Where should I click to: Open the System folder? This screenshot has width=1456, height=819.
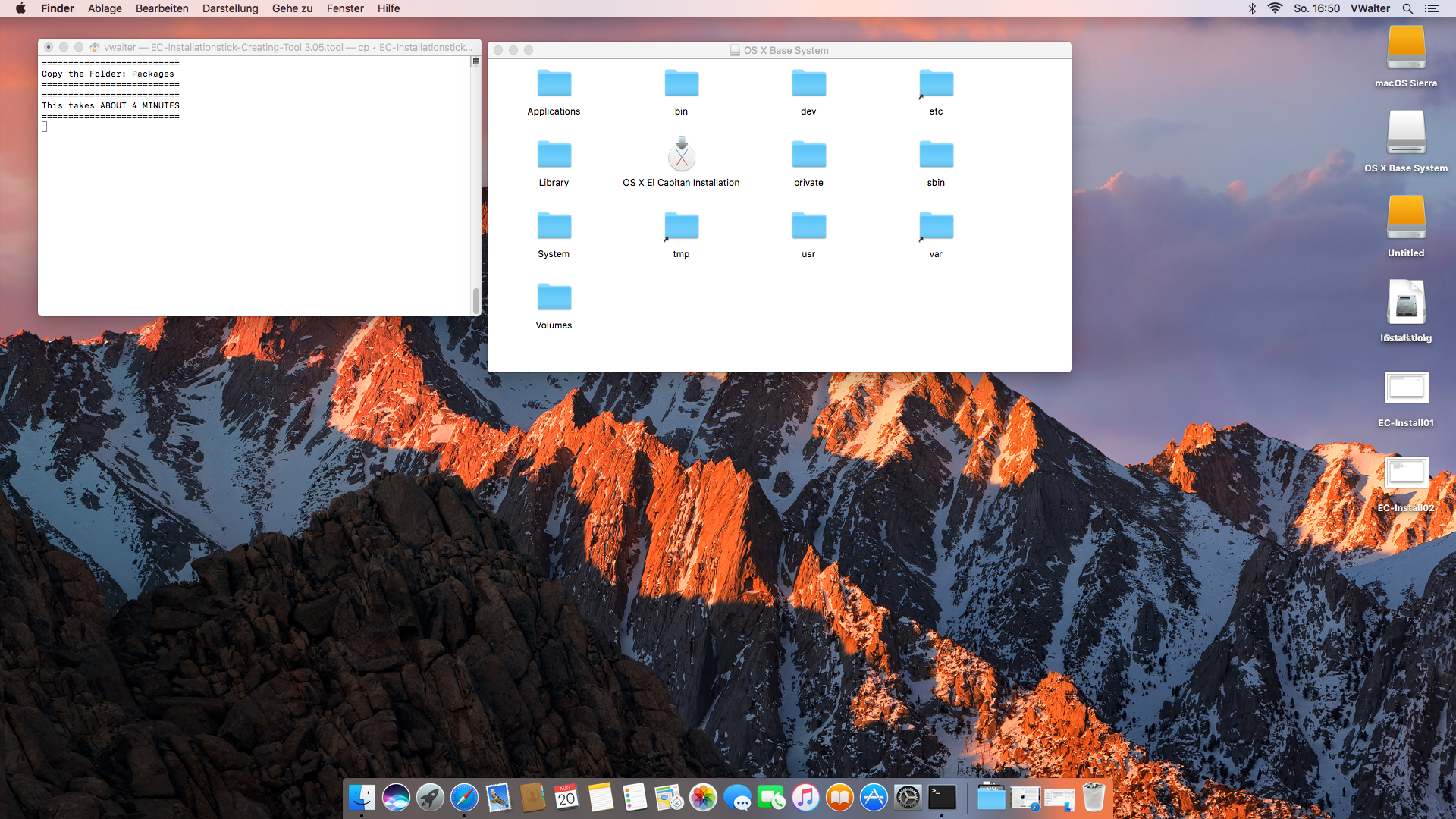point(554,226)
